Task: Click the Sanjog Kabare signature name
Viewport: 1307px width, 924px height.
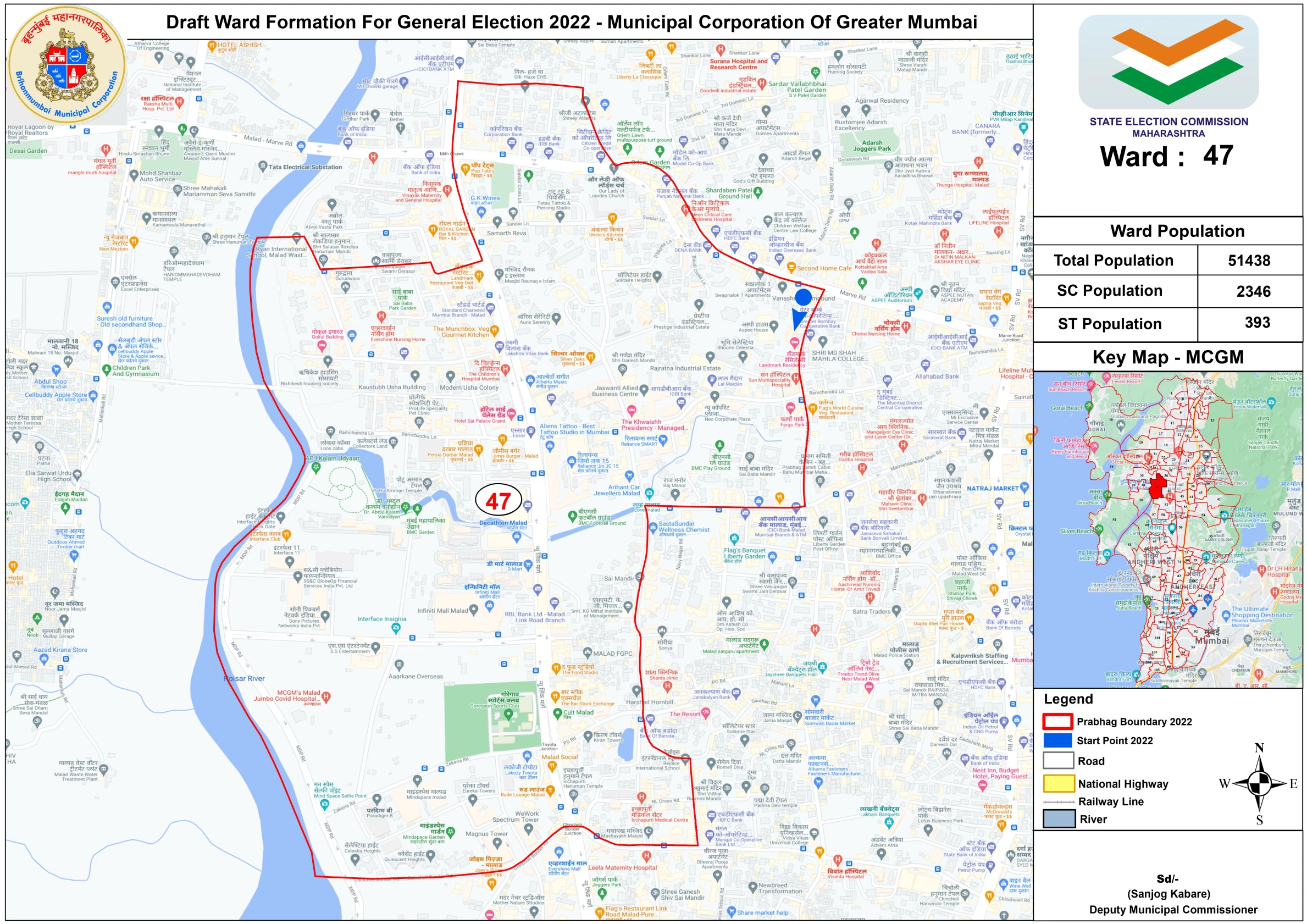Action: pyautogui.click(x=1168, y=893)
